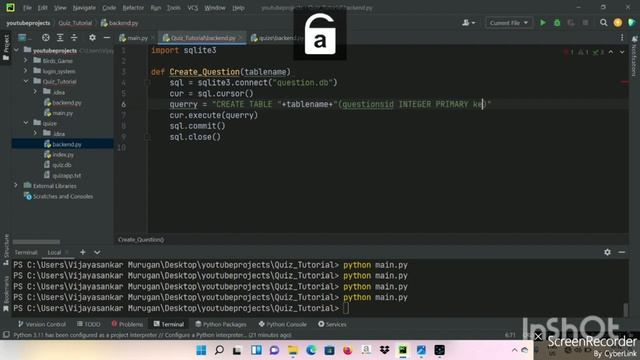Toggle Bookmarks tool window sidebar button
Screen dimensions: 640x360
[6, 293]
